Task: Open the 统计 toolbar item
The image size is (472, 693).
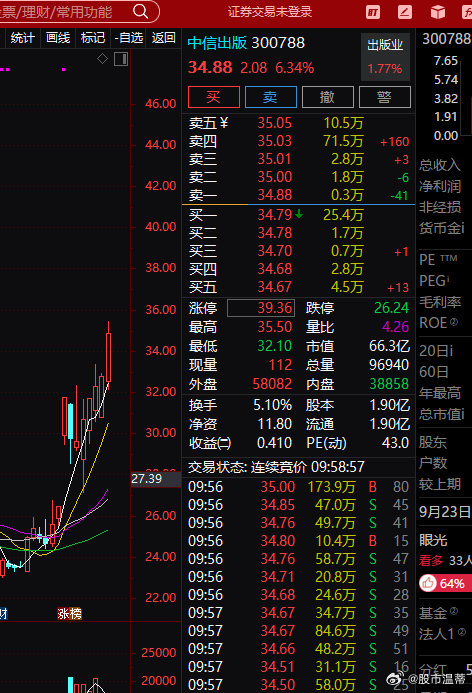Action: (x=23, y=38)
